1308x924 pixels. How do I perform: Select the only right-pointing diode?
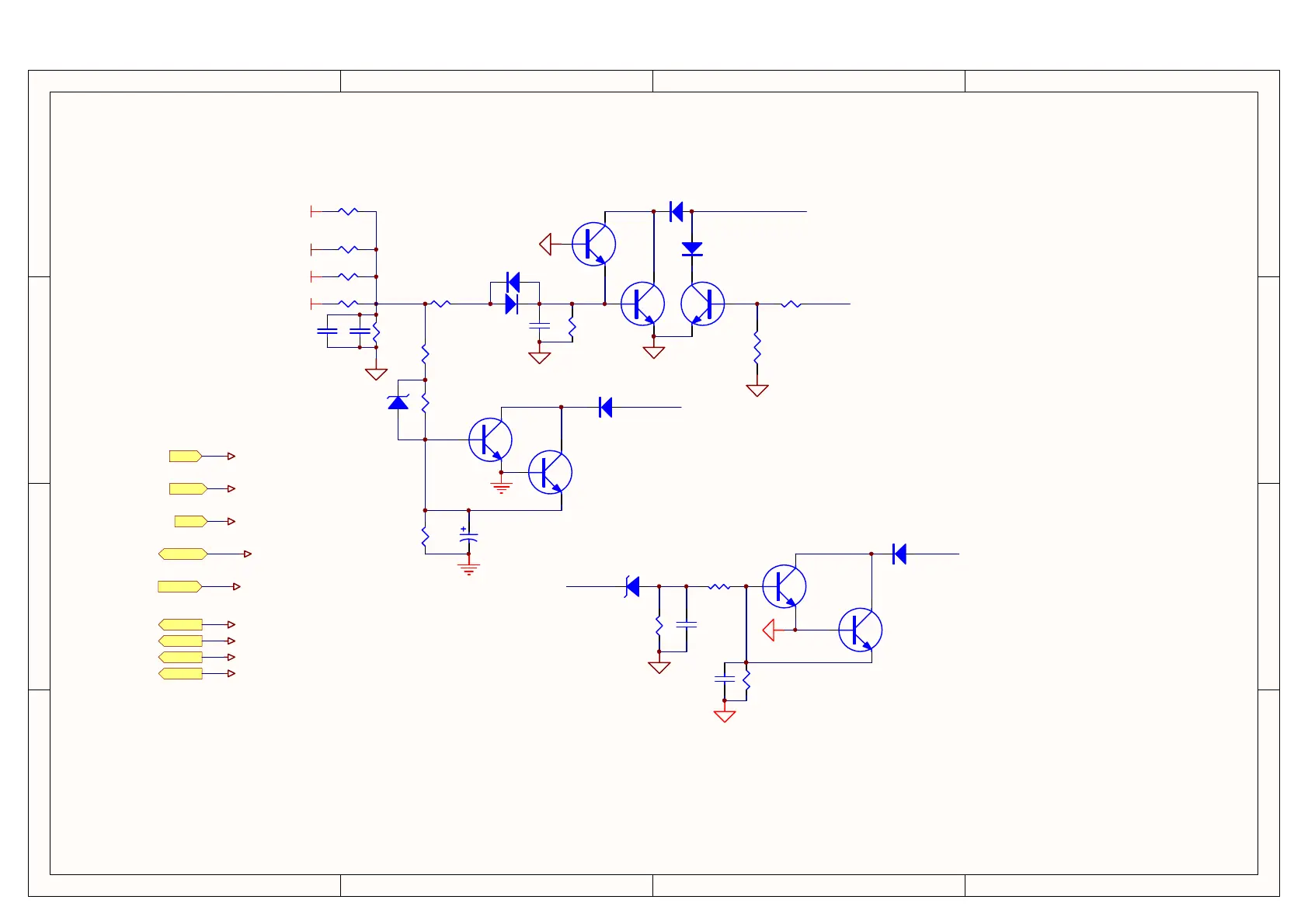pyautogui.click(x=511, y=304)
